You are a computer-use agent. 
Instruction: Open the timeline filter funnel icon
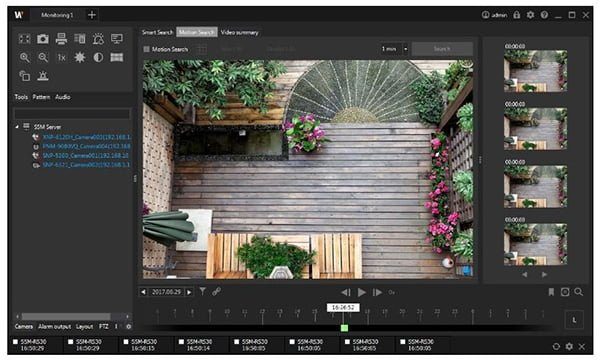point(203,292)
